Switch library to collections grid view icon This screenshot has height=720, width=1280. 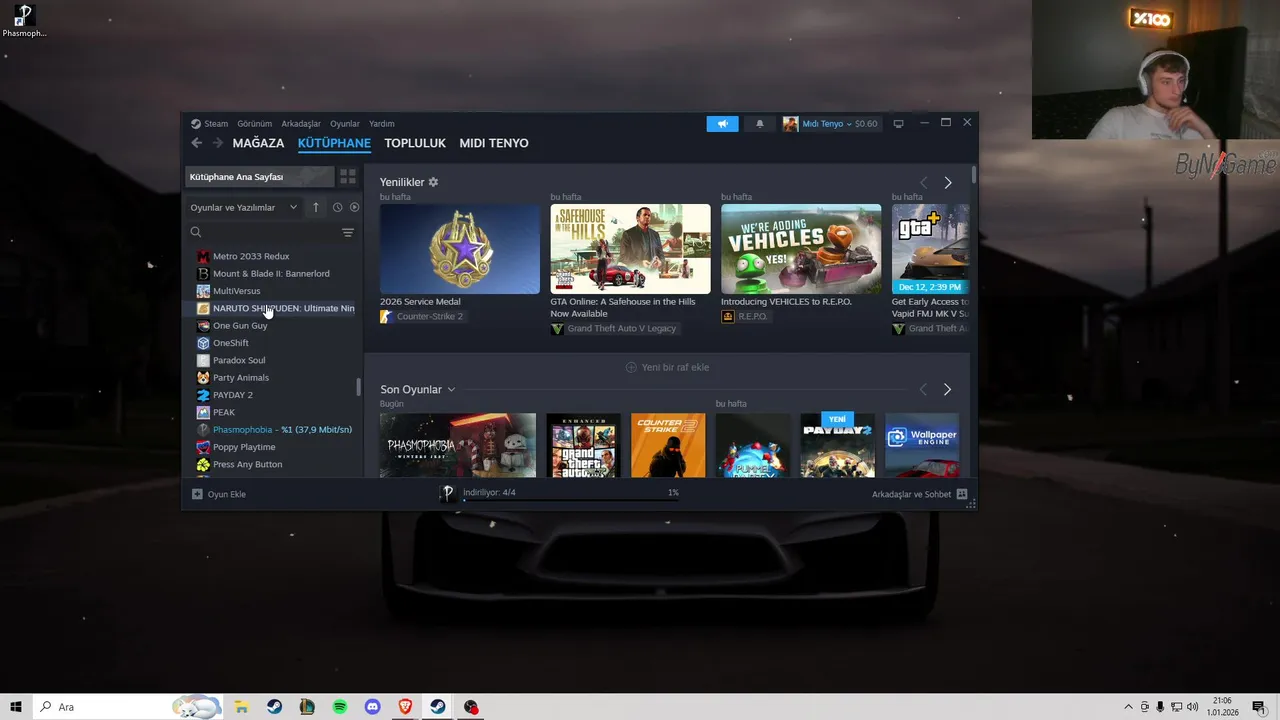(347, 177)
